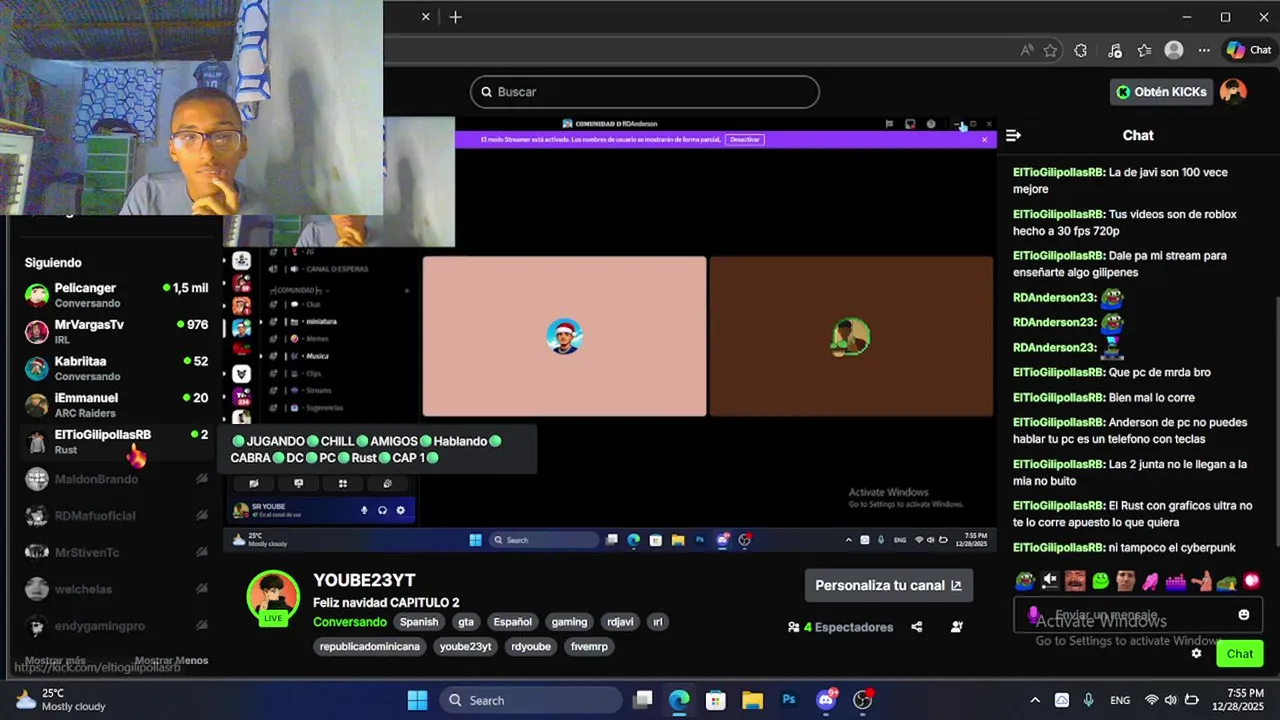
Task: Open iEmmanuel channel playing ARC Raiders
Action: 117,404
